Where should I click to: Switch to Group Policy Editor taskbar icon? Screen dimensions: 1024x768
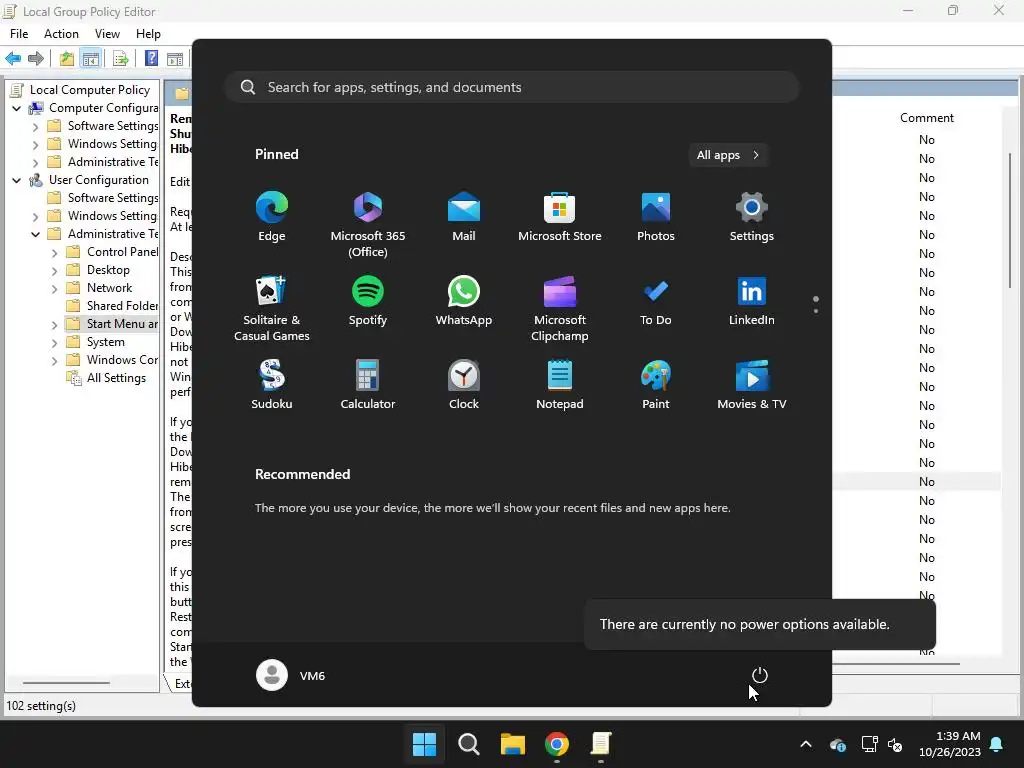[x=601, y=744]
